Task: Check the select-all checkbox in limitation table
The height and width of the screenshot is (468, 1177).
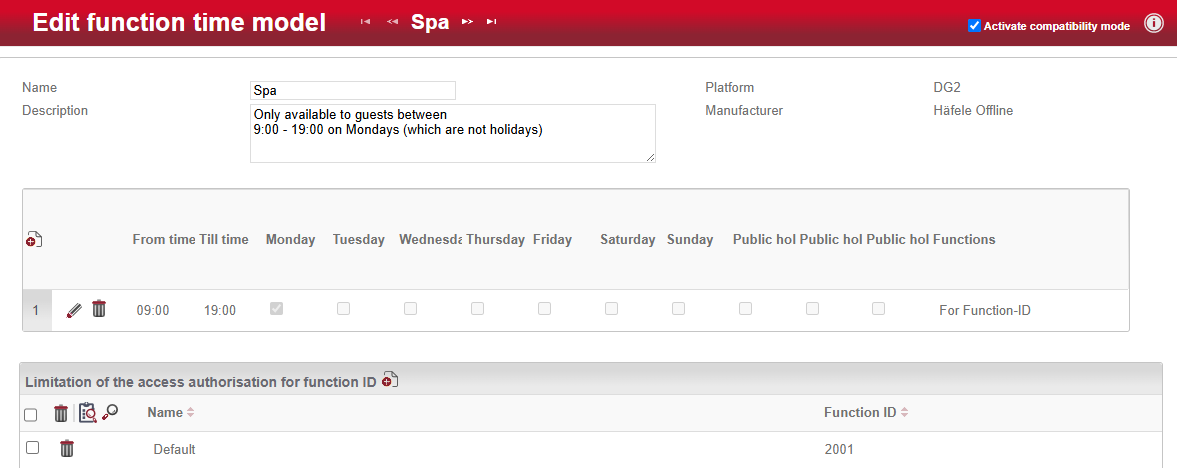Action: [x=31, y=414]
